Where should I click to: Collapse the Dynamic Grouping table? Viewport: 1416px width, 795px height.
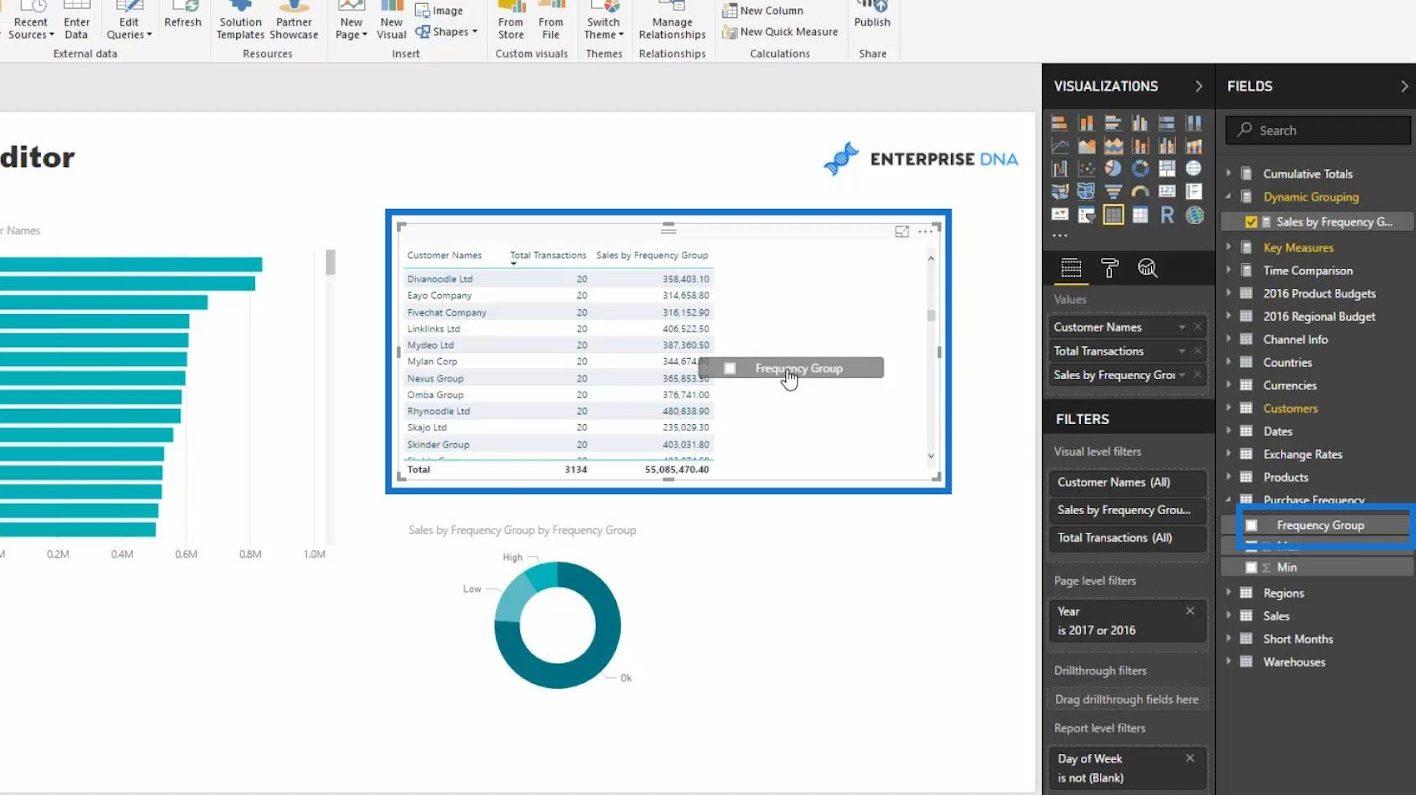click(1229, 197)
